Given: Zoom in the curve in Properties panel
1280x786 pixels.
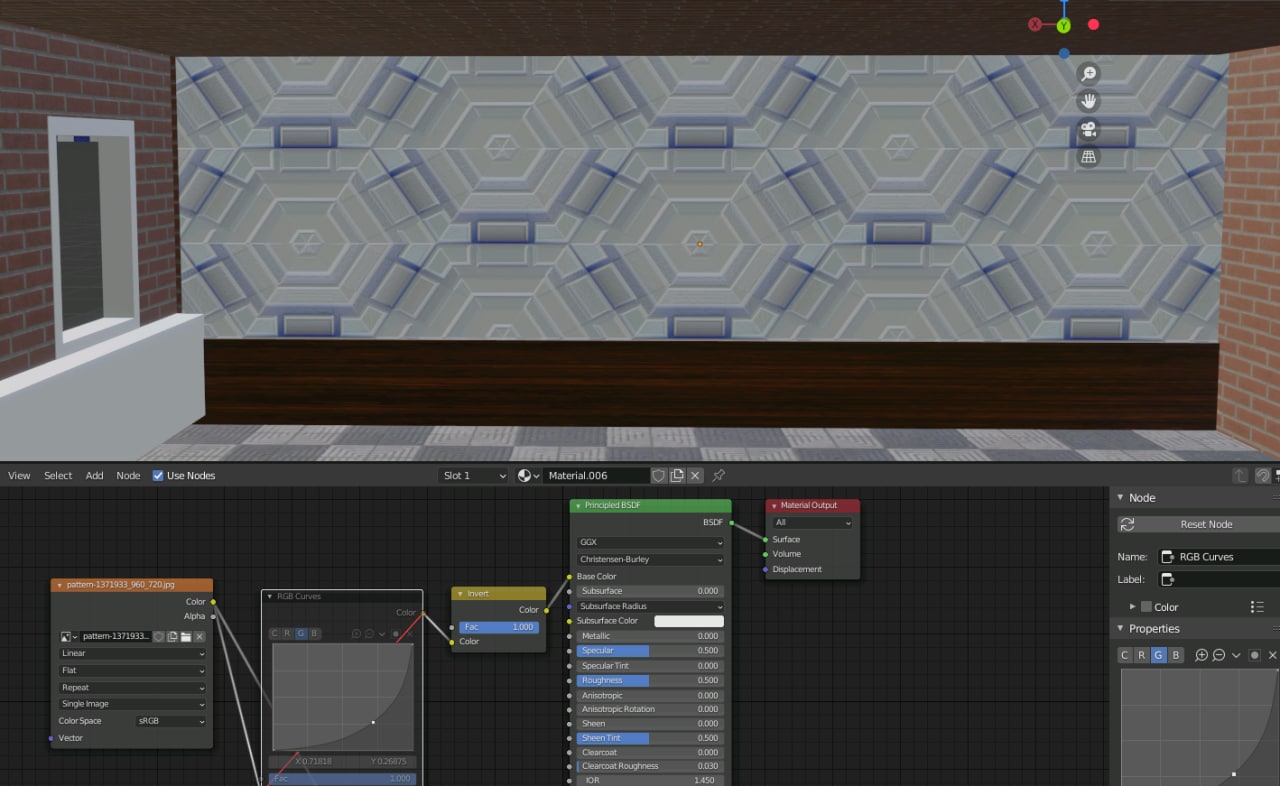Looking at the screenshot, I should coord(1202,655).
